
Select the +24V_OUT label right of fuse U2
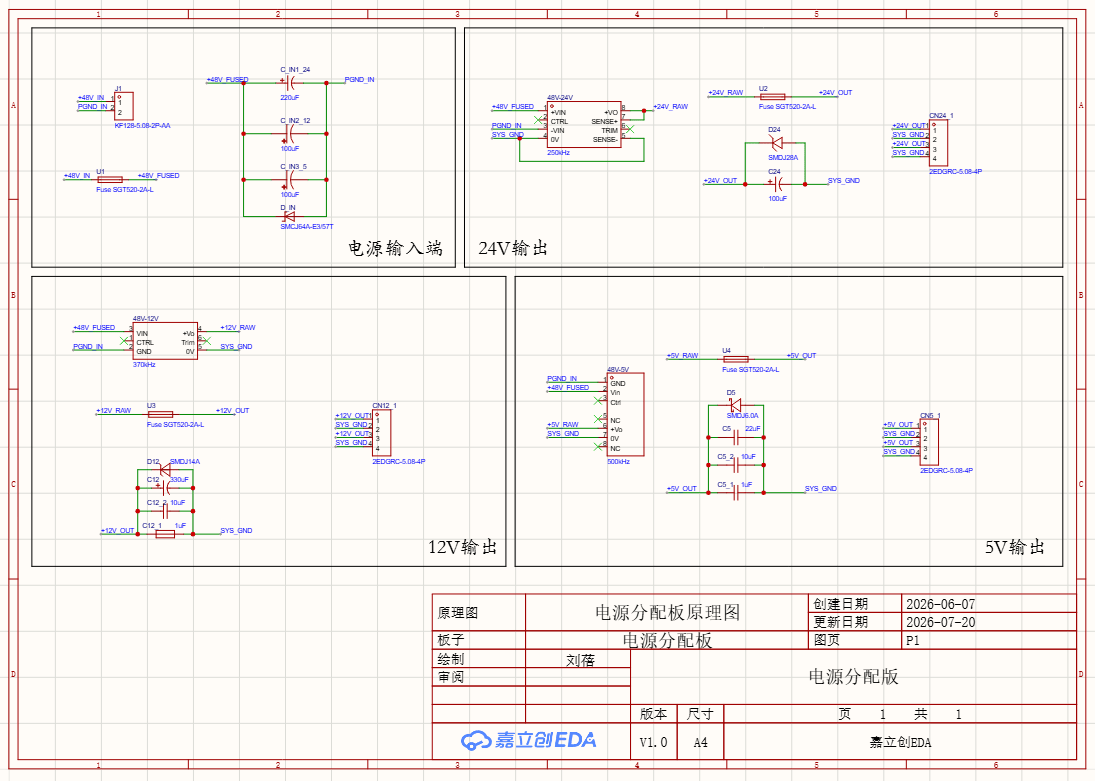point(836,92)
